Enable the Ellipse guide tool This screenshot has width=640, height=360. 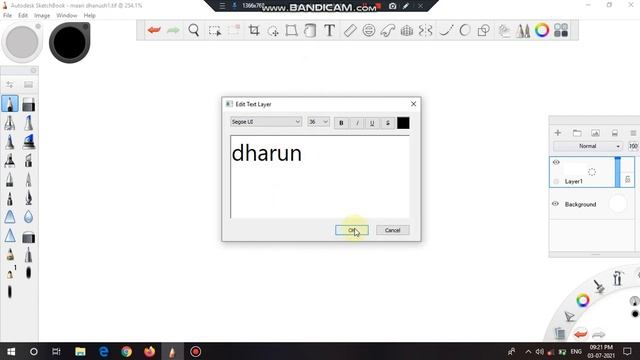point(369,31)
